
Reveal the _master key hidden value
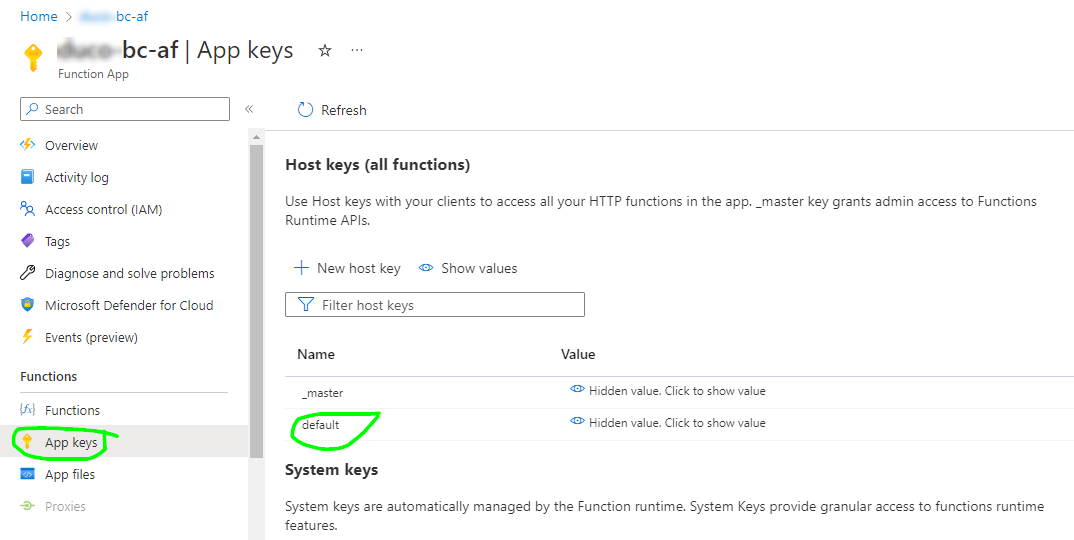click(x=668, y=391)
